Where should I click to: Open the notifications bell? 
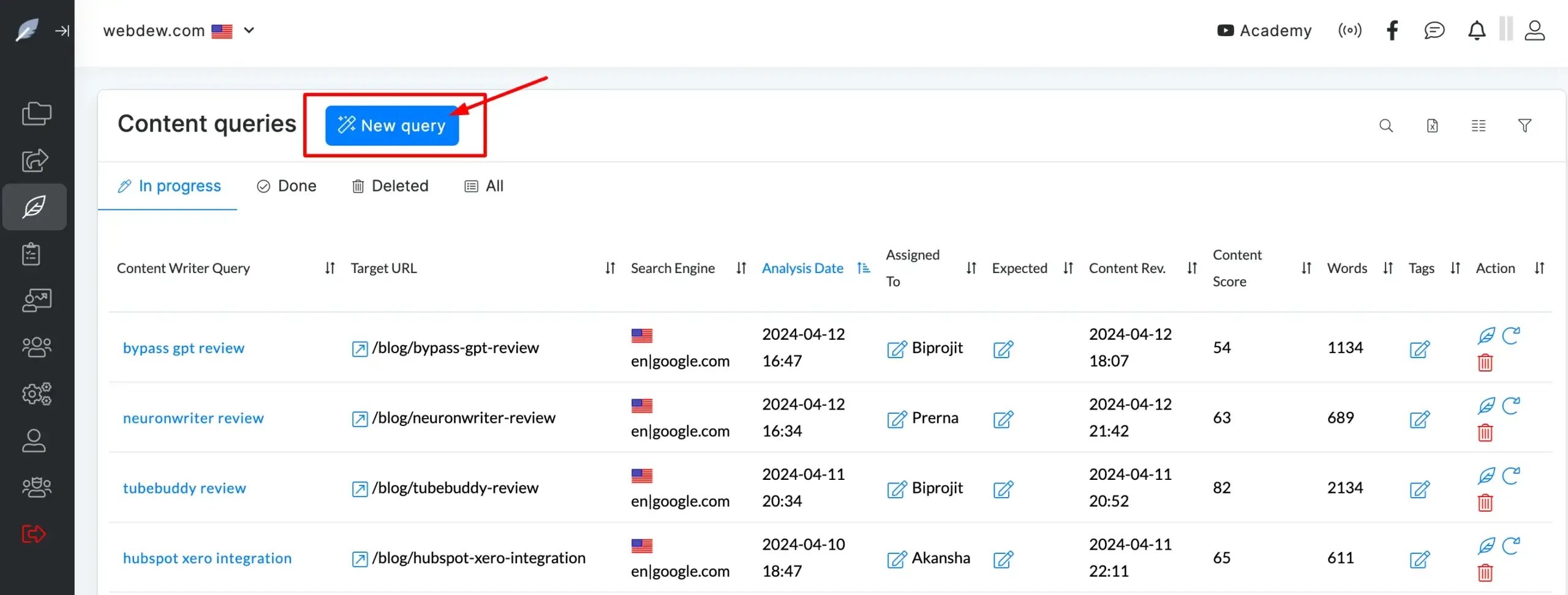(x=1477, y=31)
